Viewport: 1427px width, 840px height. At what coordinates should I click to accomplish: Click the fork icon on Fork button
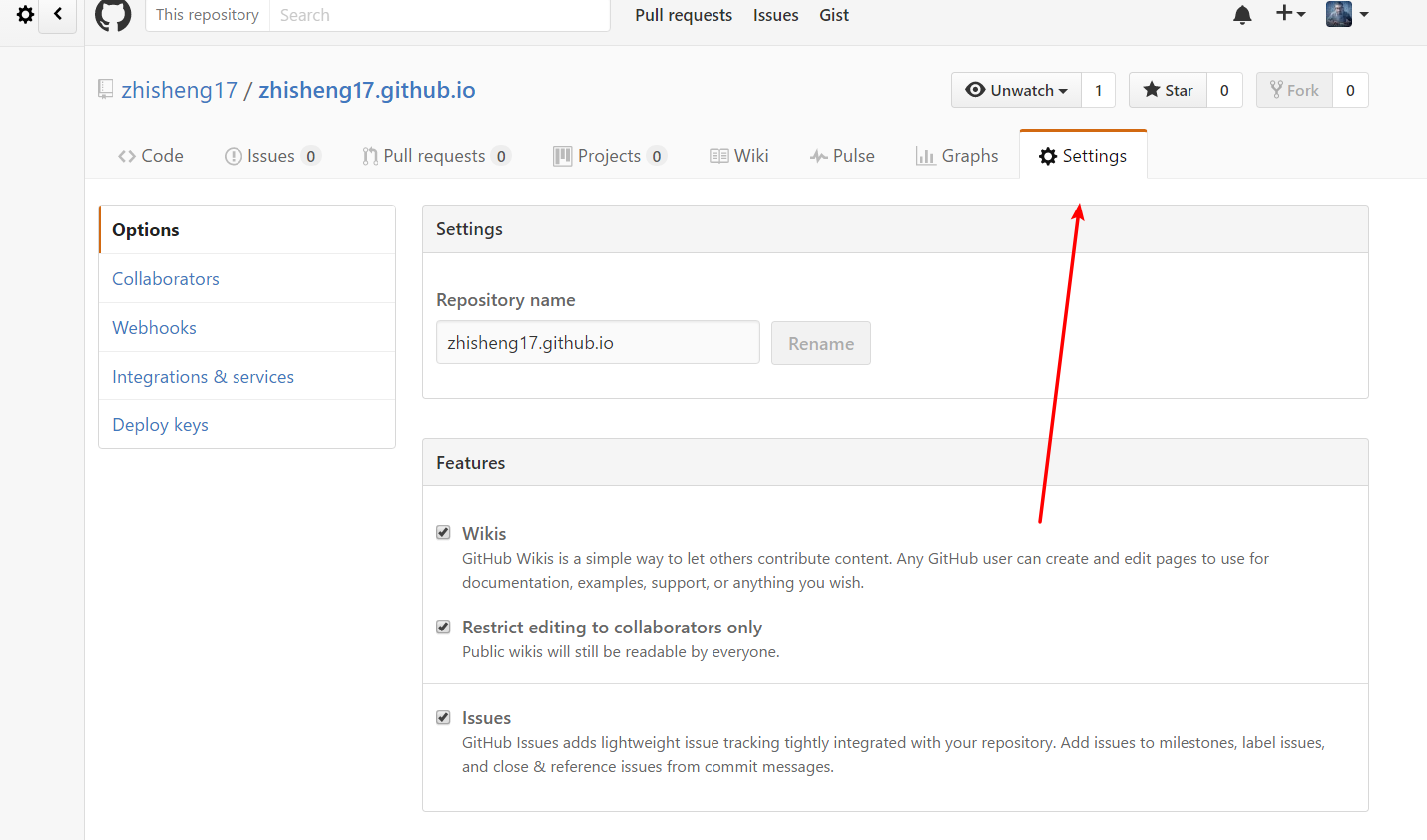[x=1276, y=89]
